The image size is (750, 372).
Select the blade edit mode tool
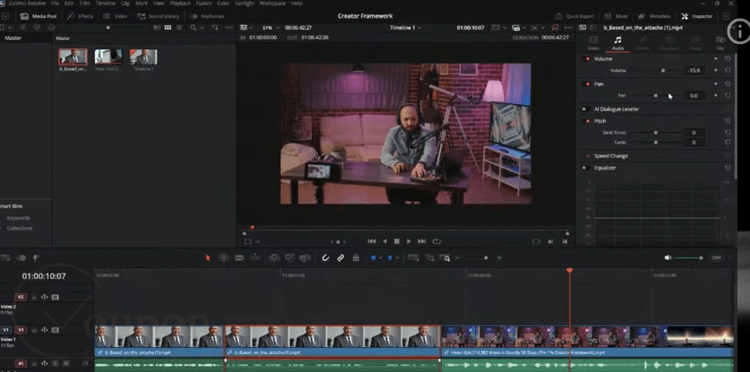[x=239, y=258]
